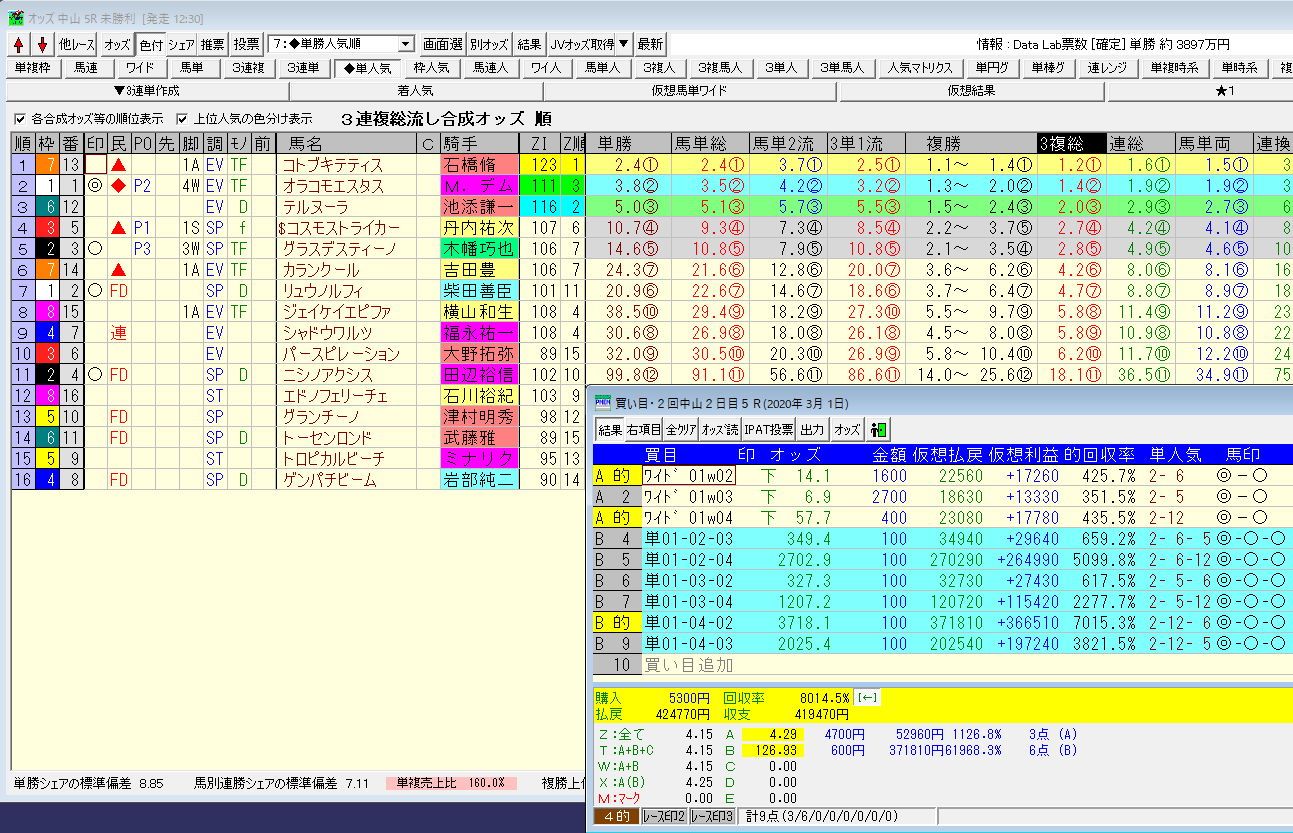This screenshot has width=1293, height=833.
Task: Click the 出力 button in the 買い目 window
Action: point(813,429)
